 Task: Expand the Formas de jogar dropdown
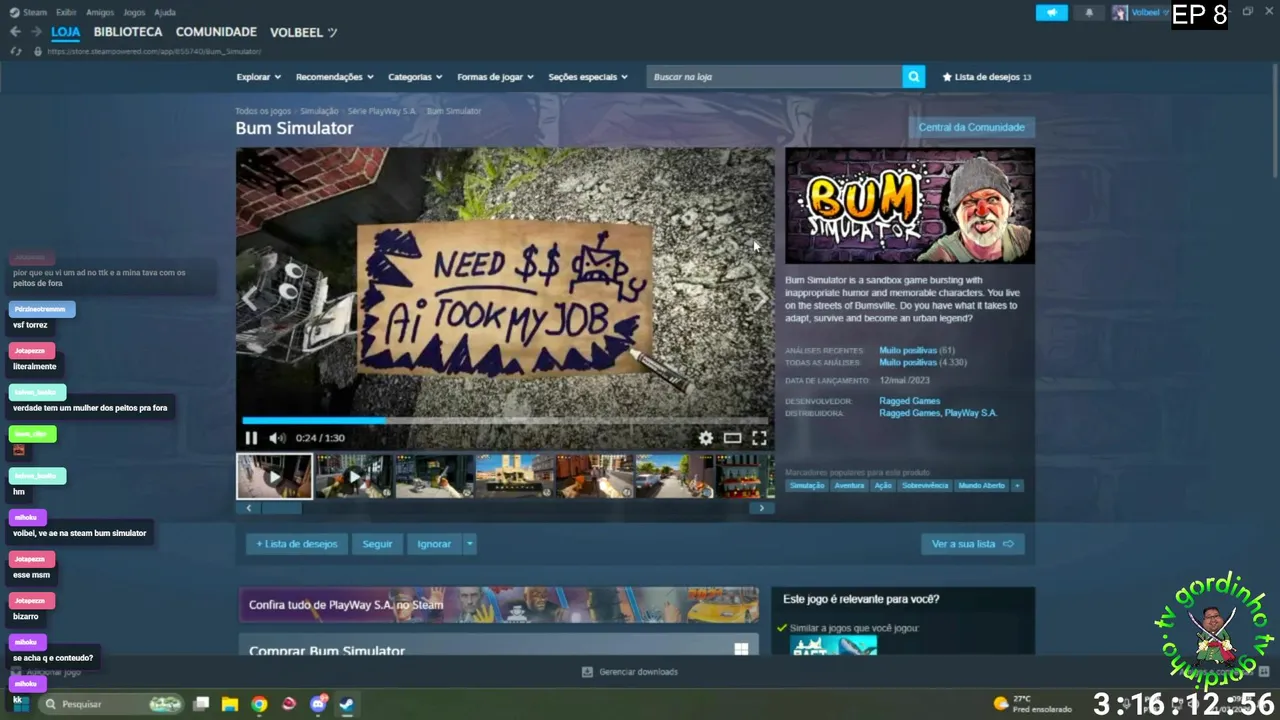pos(496,77)
